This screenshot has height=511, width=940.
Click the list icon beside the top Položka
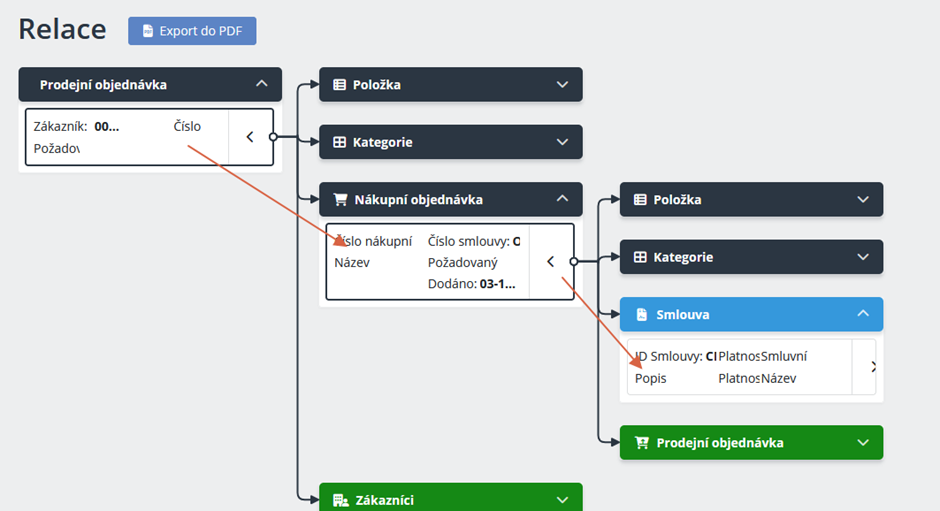[339, 85]
